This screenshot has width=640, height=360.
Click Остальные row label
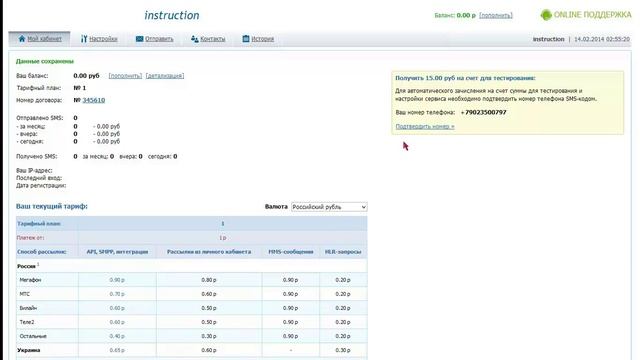click(33, 336)
